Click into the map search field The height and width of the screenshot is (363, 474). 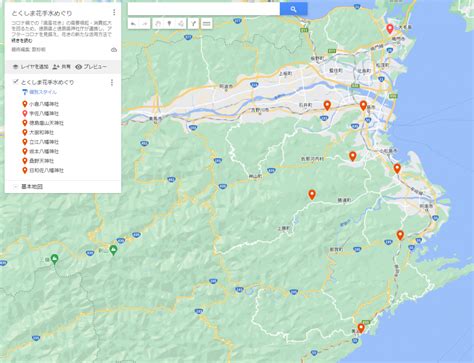click(204, 9)
